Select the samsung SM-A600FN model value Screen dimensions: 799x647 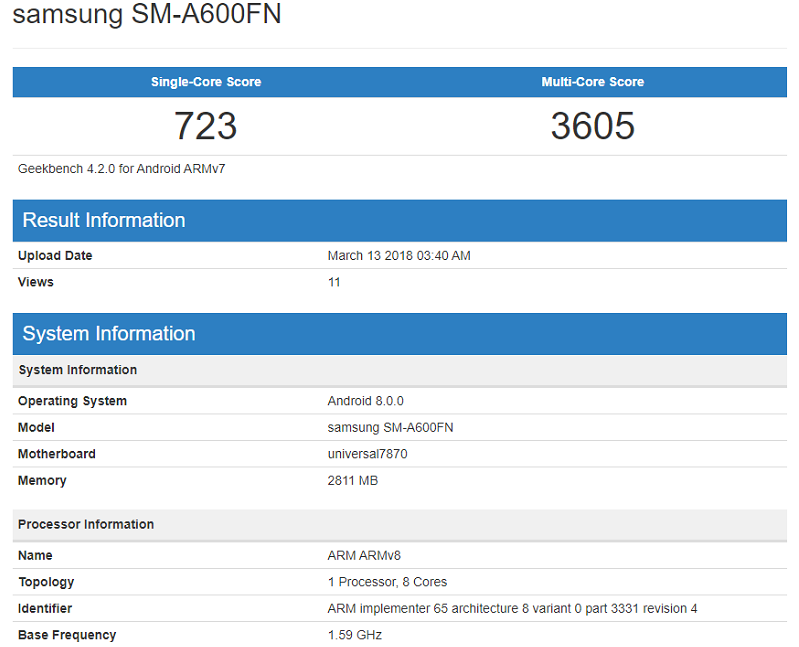click(x=390, y=427)
